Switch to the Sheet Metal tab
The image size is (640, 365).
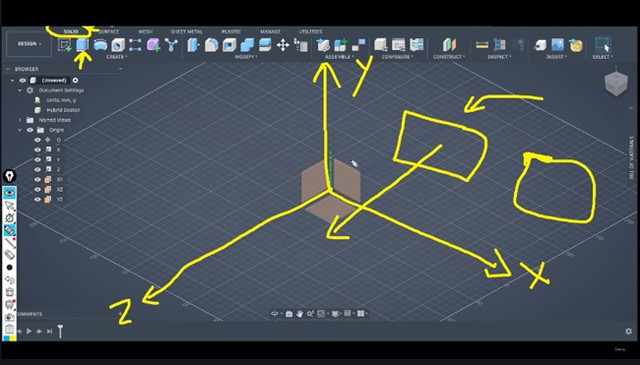pyautogui.click(x=187, y=31)
